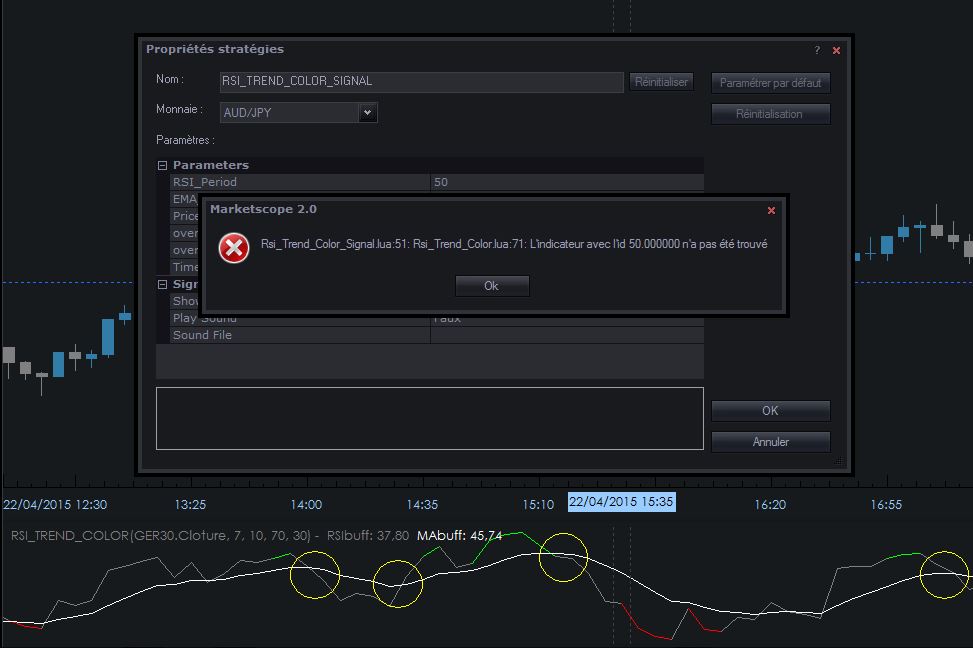Click the description text box
This screenshot has height=648, width=973.
coord(429,418)
